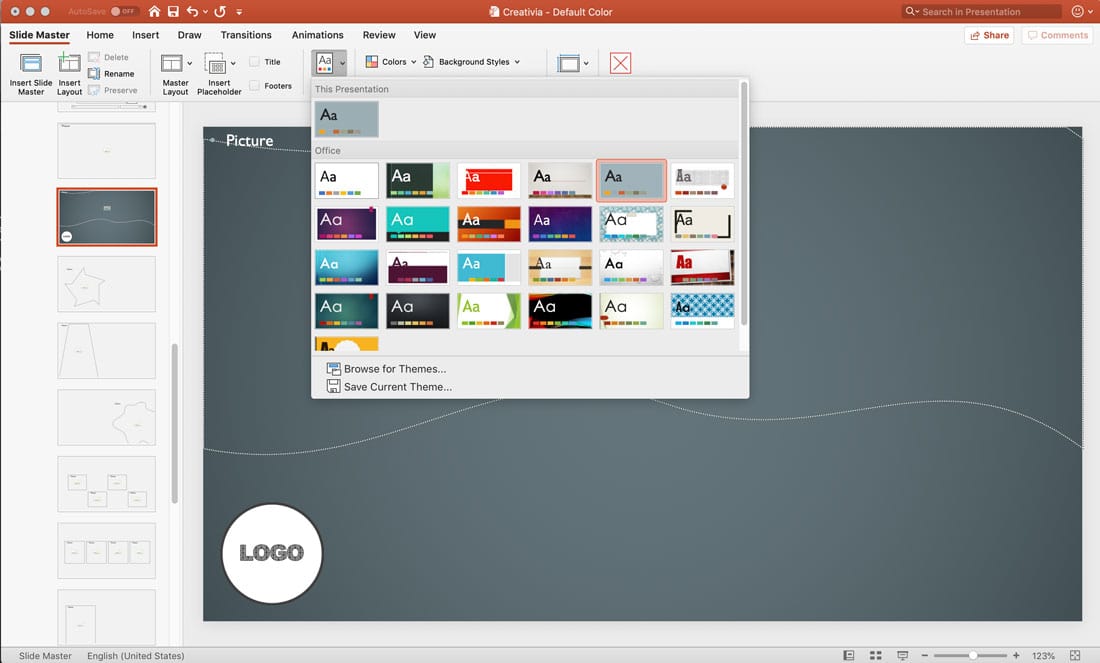Open the Transitions ribbon tab
This screenshot has height=663, width=1100.
[246, 34]
